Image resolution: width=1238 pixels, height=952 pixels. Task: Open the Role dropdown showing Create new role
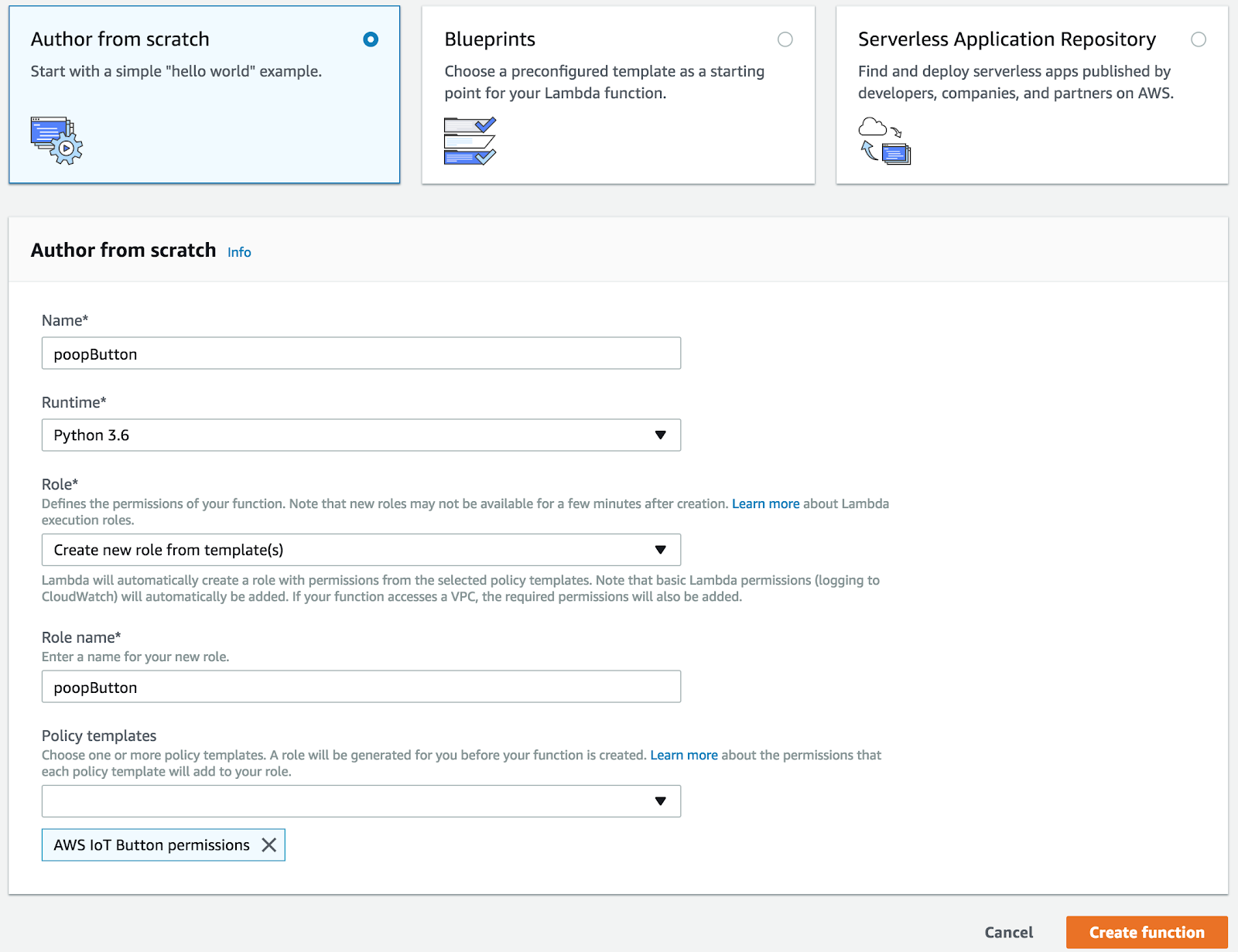361,550
